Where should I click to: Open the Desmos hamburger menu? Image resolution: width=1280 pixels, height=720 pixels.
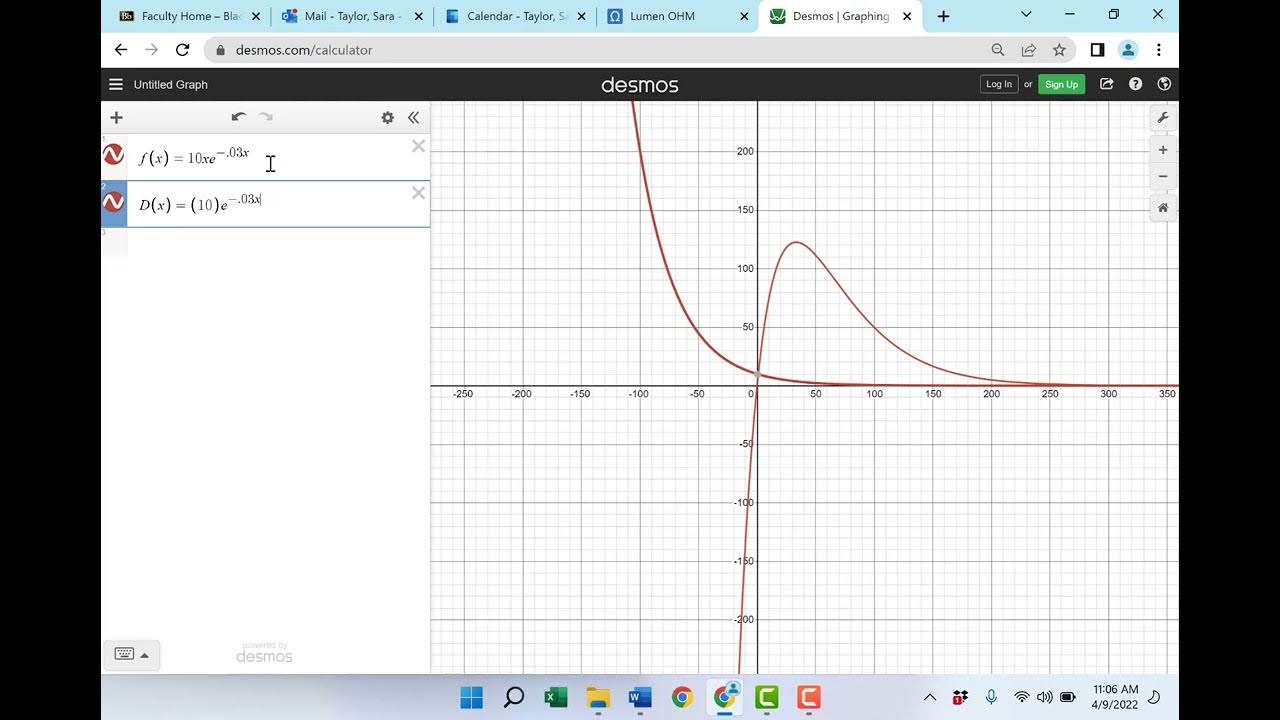click(x=116, y=85)
